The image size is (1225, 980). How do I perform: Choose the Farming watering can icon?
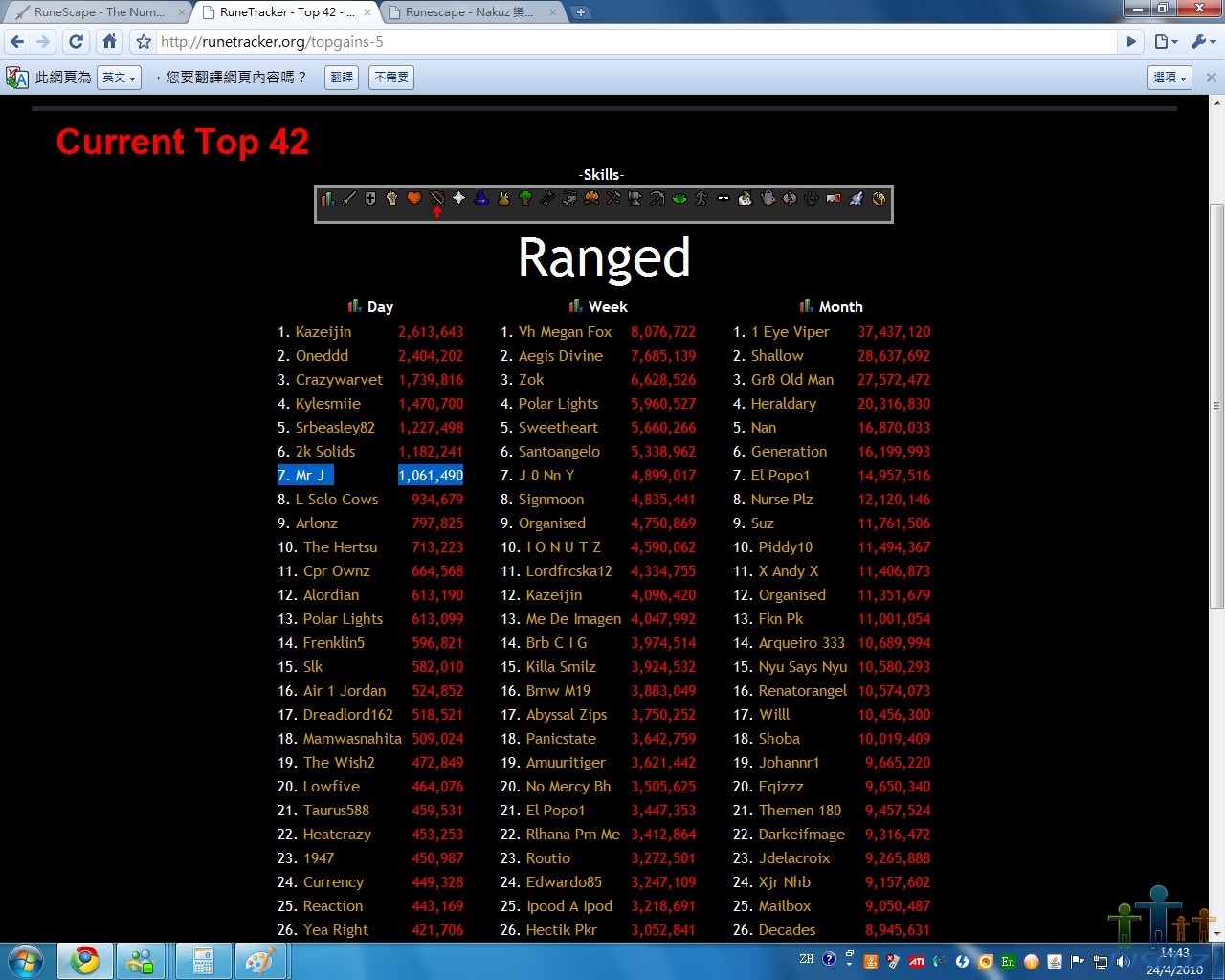[768, 198]
